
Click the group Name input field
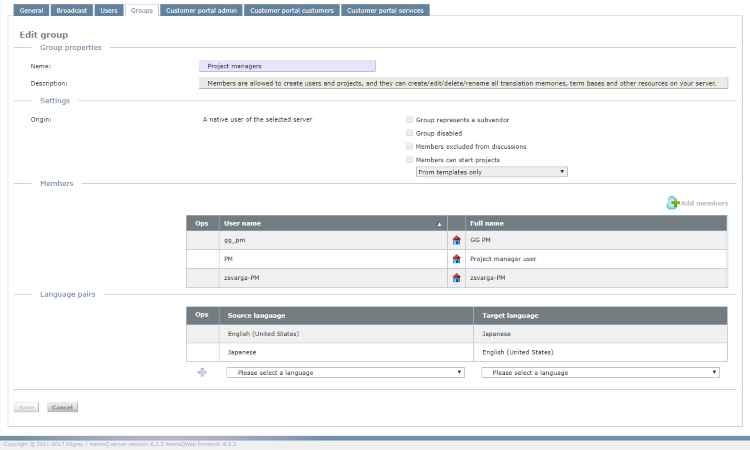(287, 66)
